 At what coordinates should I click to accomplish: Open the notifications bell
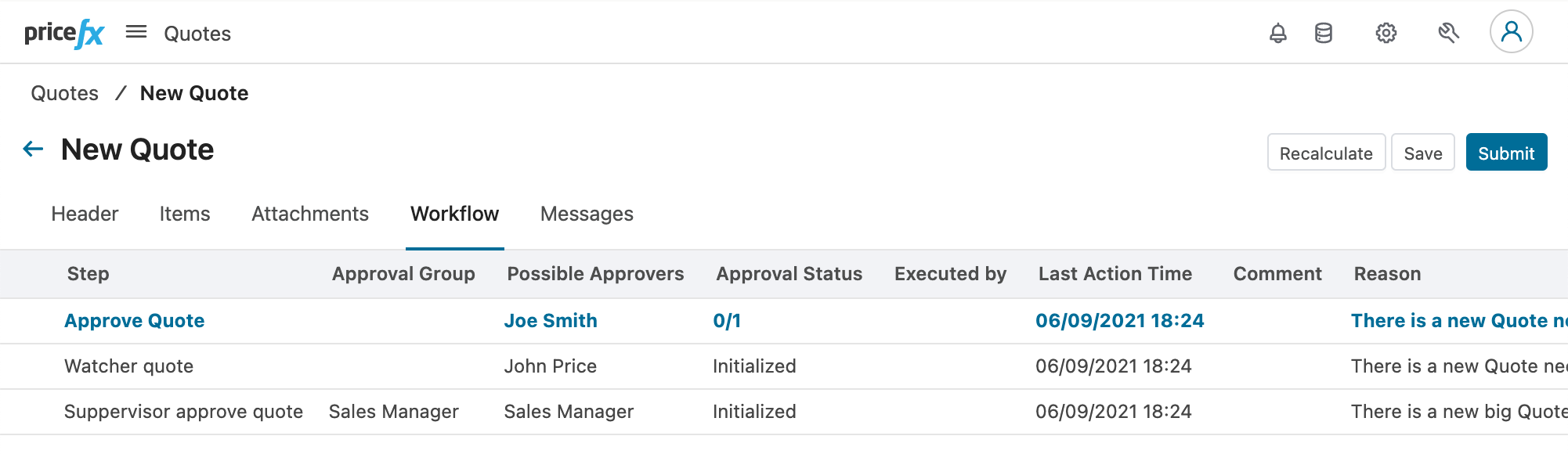(1277, 33)
